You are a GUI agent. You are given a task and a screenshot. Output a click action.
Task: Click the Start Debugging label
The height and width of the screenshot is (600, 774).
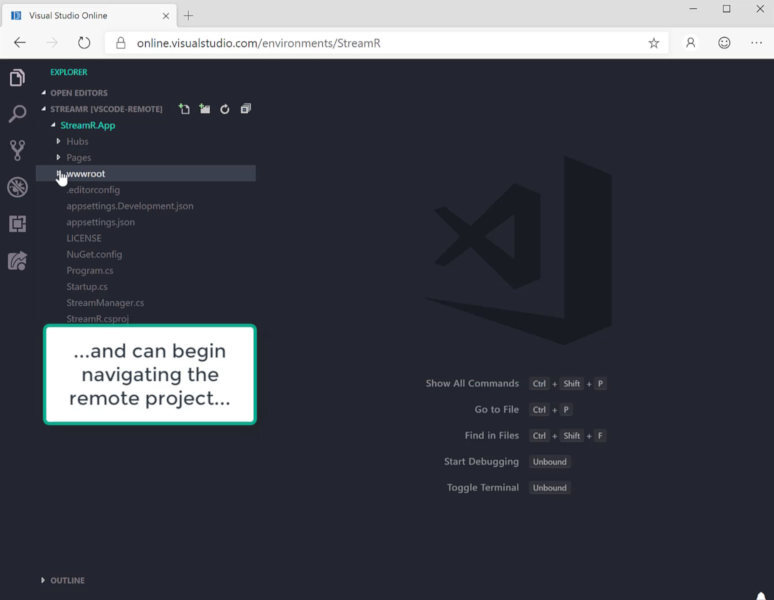click(x=481, y=462)
